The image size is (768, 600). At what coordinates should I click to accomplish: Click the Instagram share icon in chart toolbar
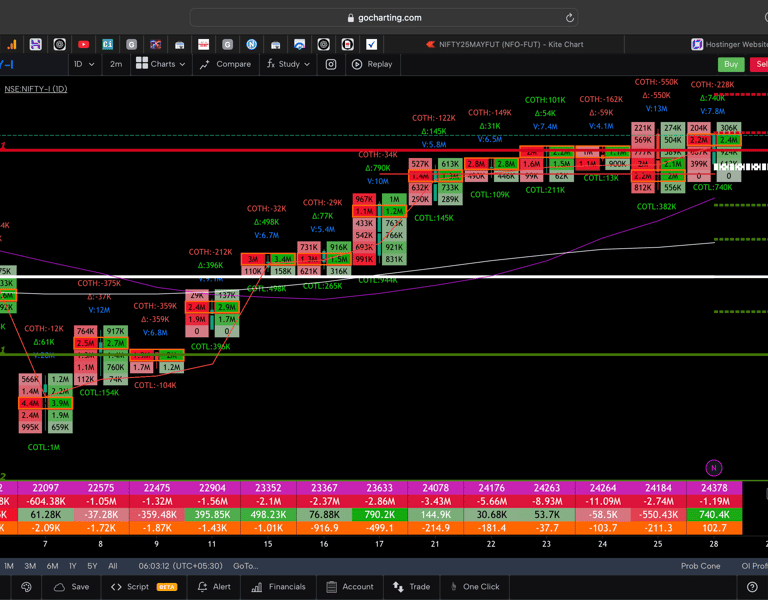[331, 64]
